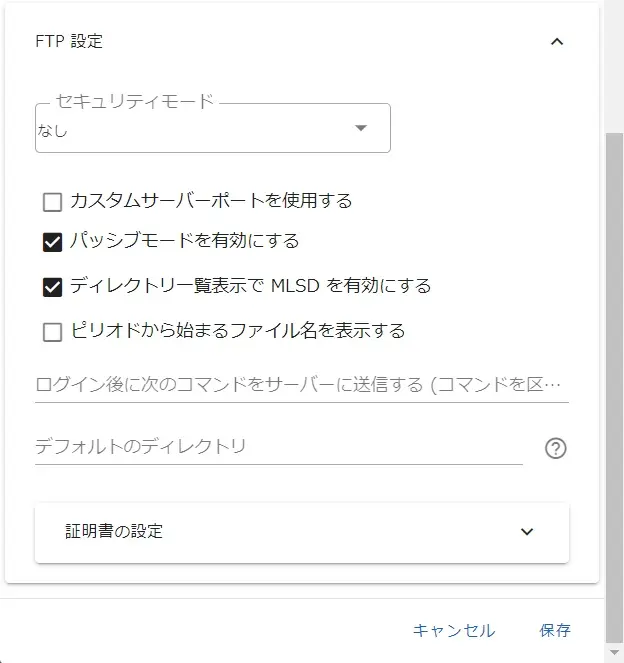Click the ピリオドから始まるファイル名を表示する label text
The width and height of the screenshot is (624, 663).
(237, 331)
